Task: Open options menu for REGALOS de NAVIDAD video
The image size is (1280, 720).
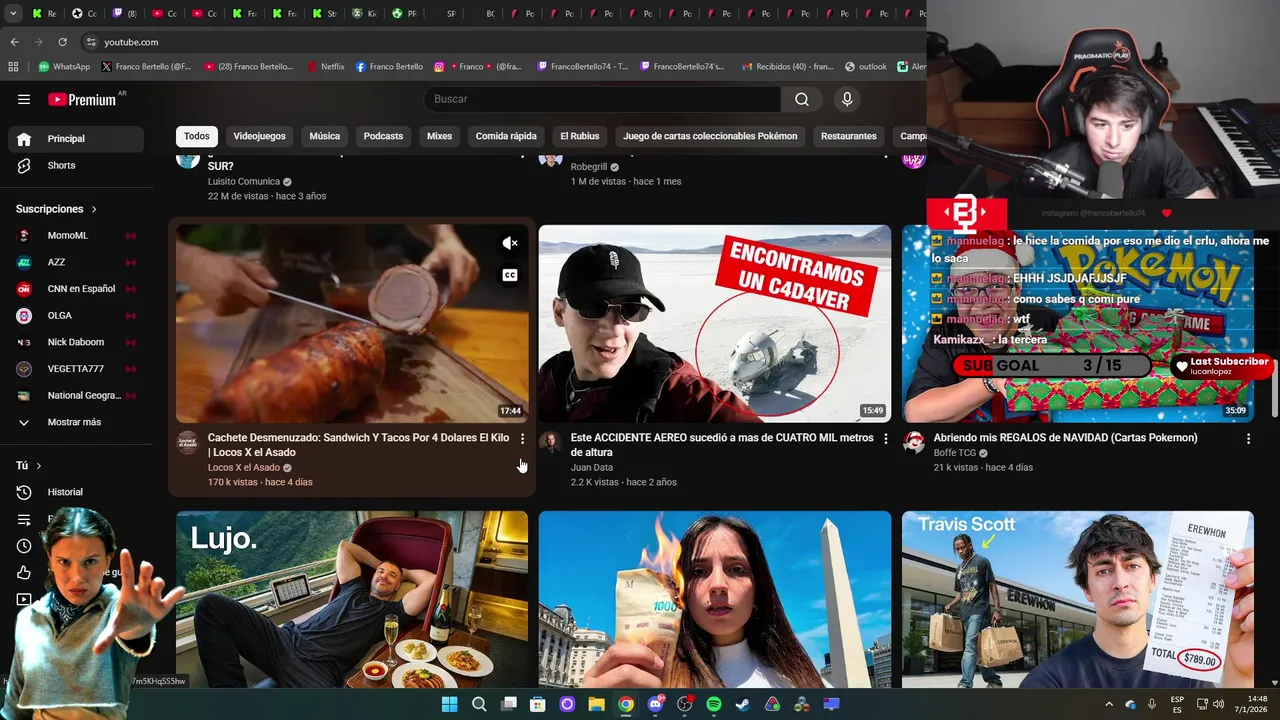Action: coord(1248,439)
